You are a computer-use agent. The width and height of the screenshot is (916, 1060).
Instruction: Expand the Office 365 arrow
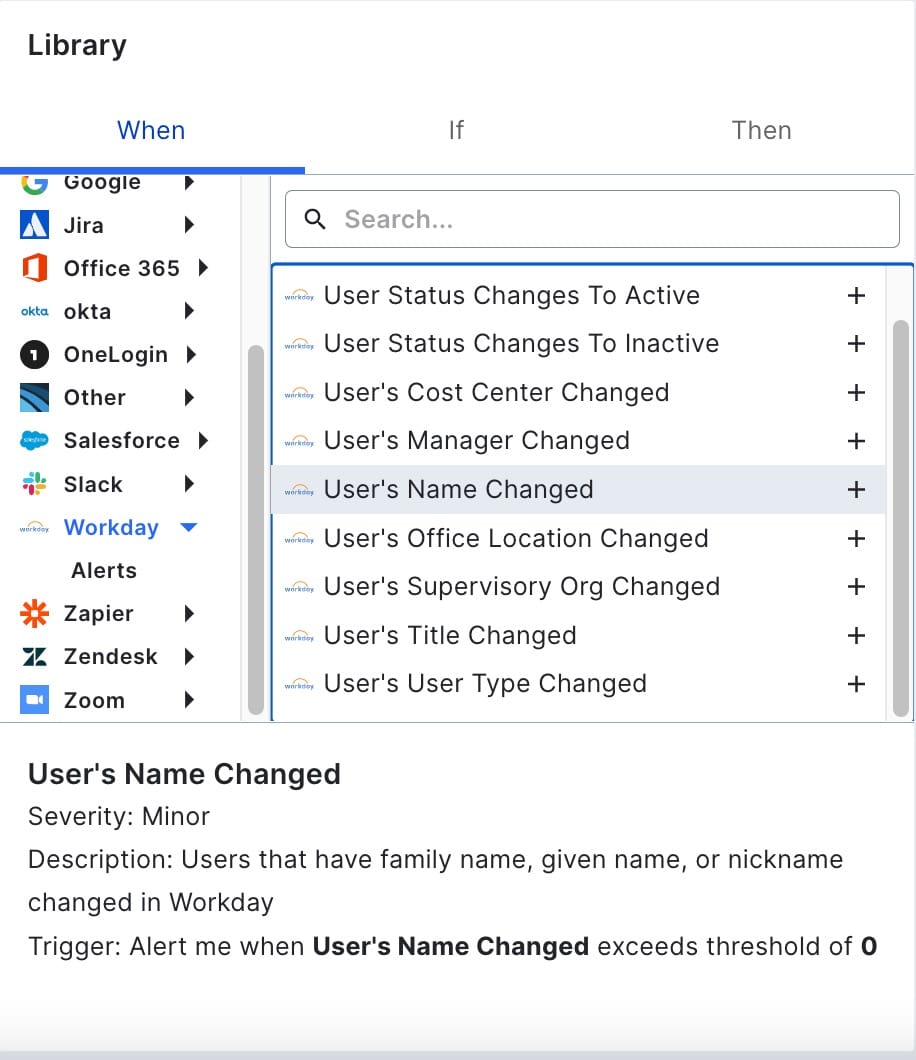[203, 268]
